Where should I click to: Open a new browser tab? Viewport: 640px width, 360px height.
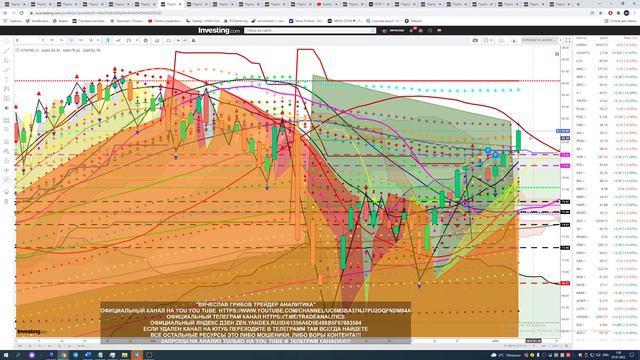coord(578,4)
